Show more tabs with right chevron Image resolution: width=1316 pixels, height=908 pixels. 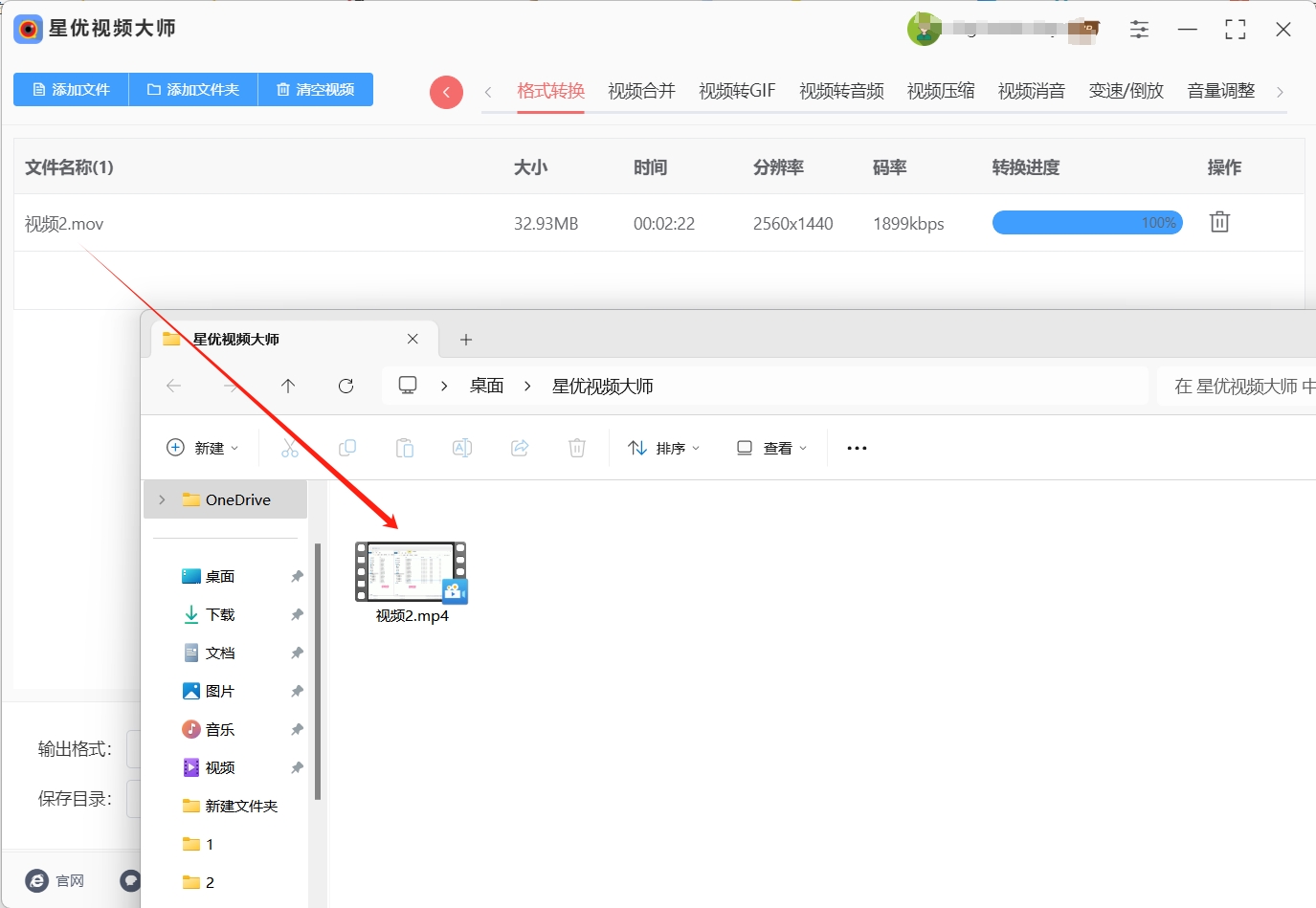click(1280, 92)
